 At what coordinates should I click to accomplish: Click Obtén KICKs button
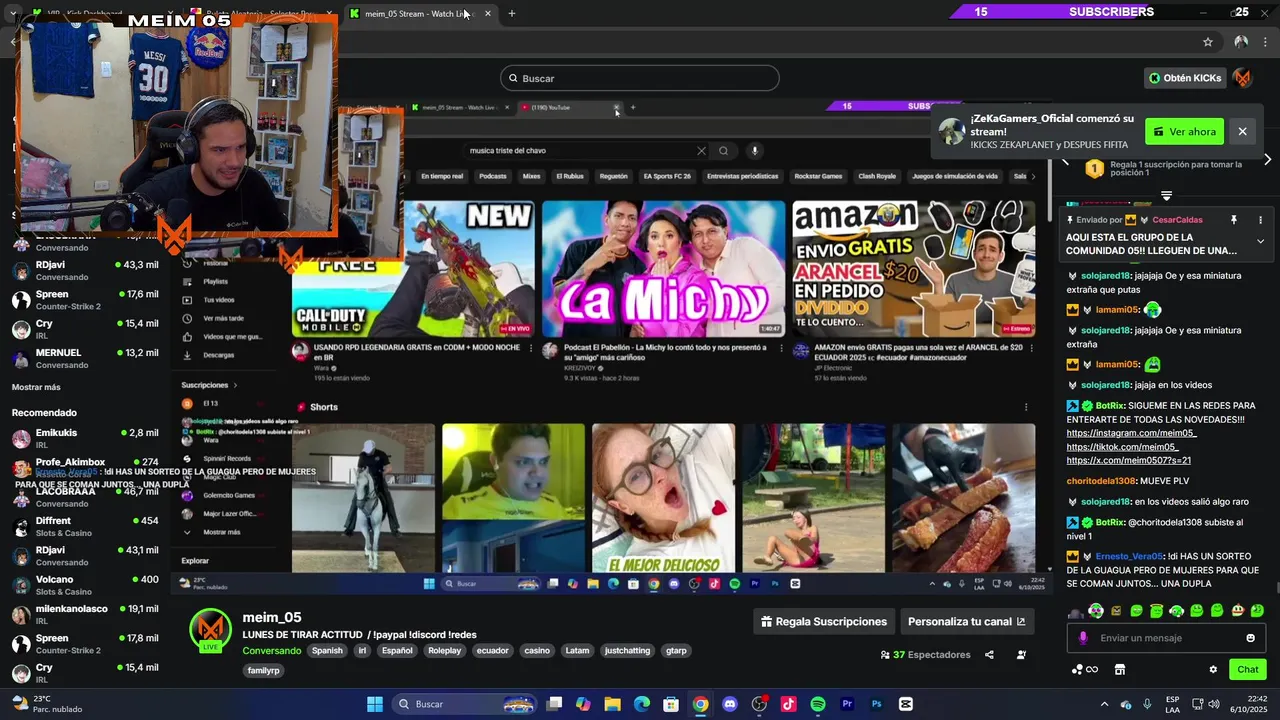[x=1185, y=78]
